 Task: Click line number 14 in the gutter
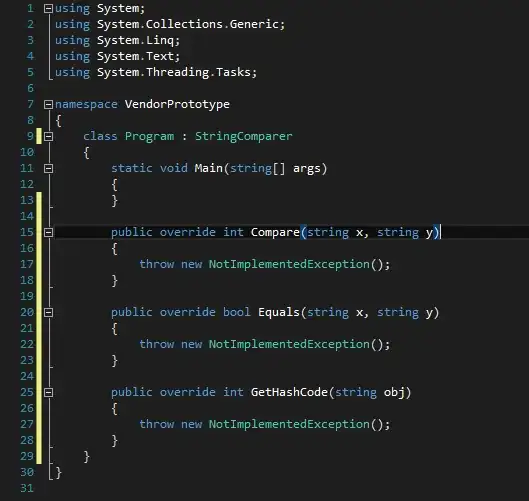[27, 216]
